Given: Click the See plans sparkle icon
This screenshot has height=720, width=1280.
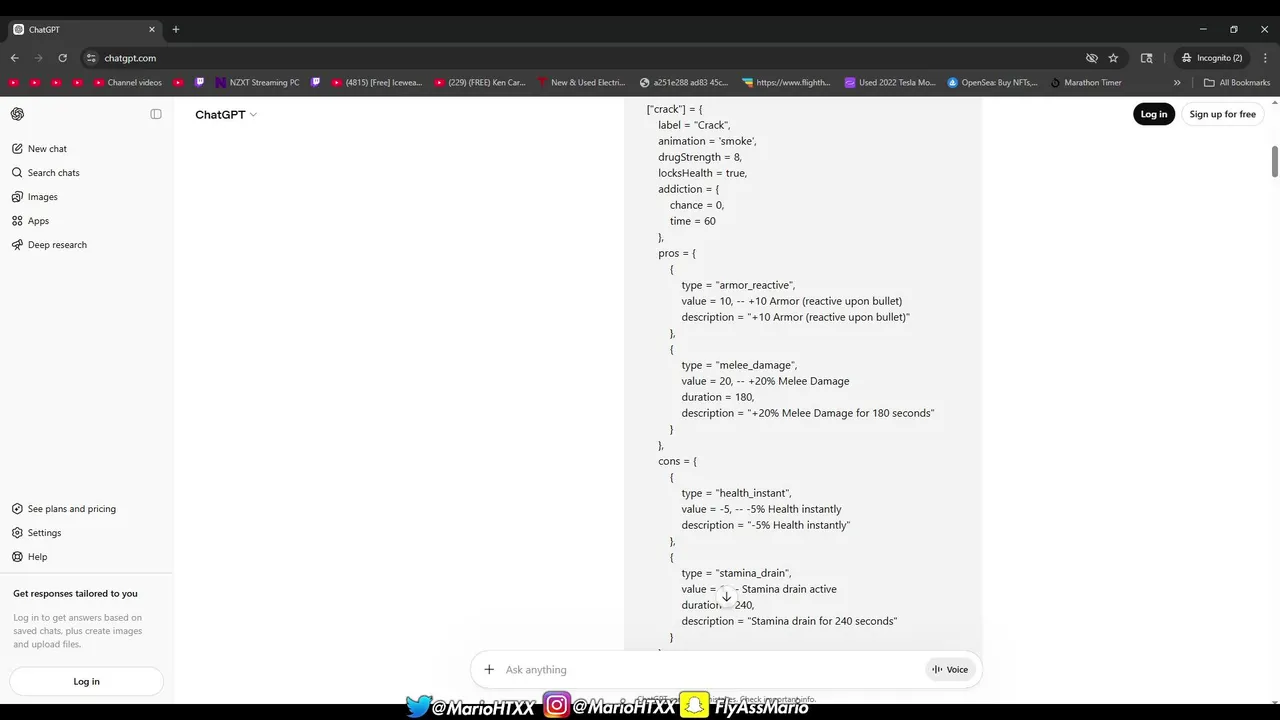Looking at the screenshot, I should pyautogui.click(x=17, y=509).
